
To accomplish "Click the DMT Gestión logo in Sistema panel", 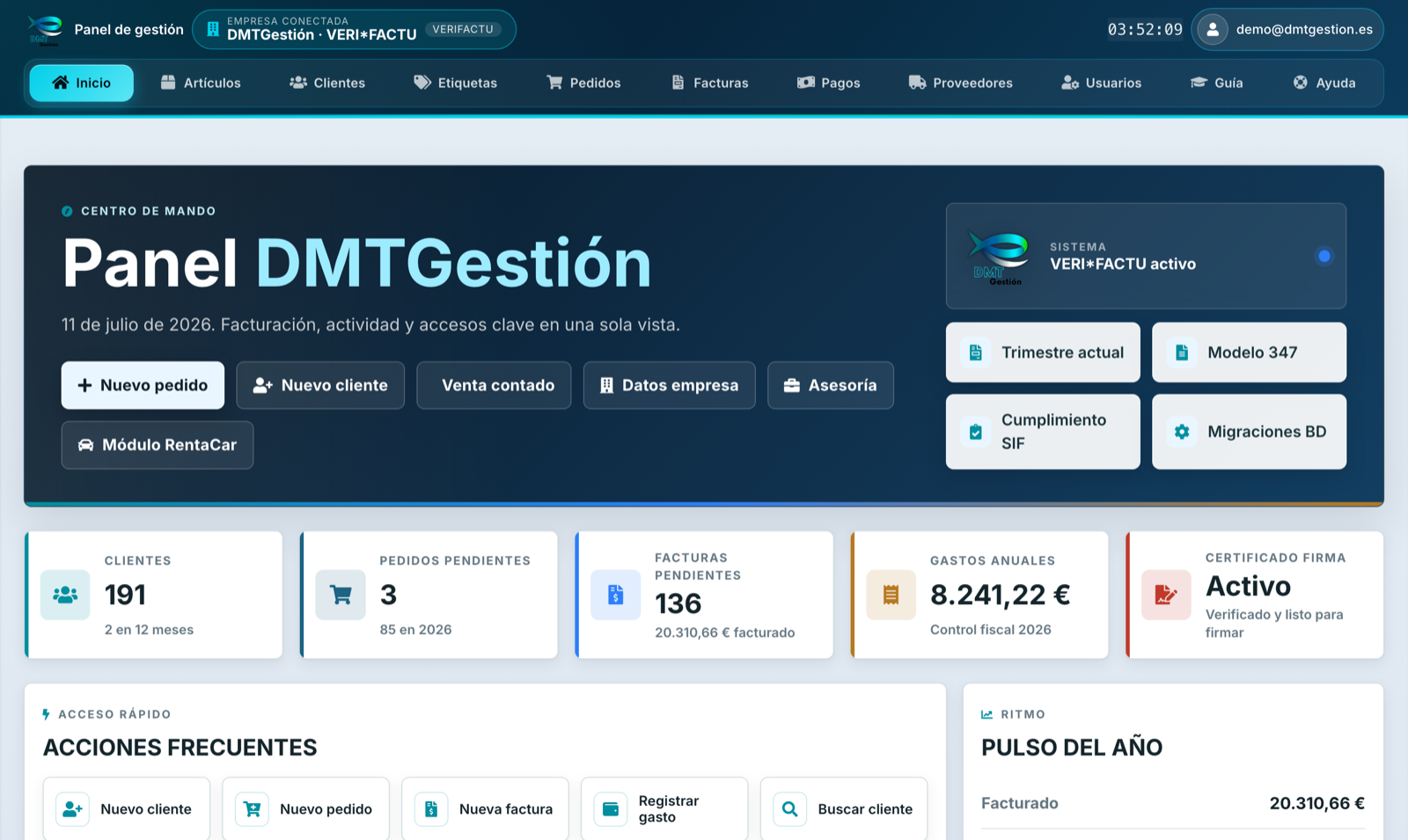I will coord(999,257).
